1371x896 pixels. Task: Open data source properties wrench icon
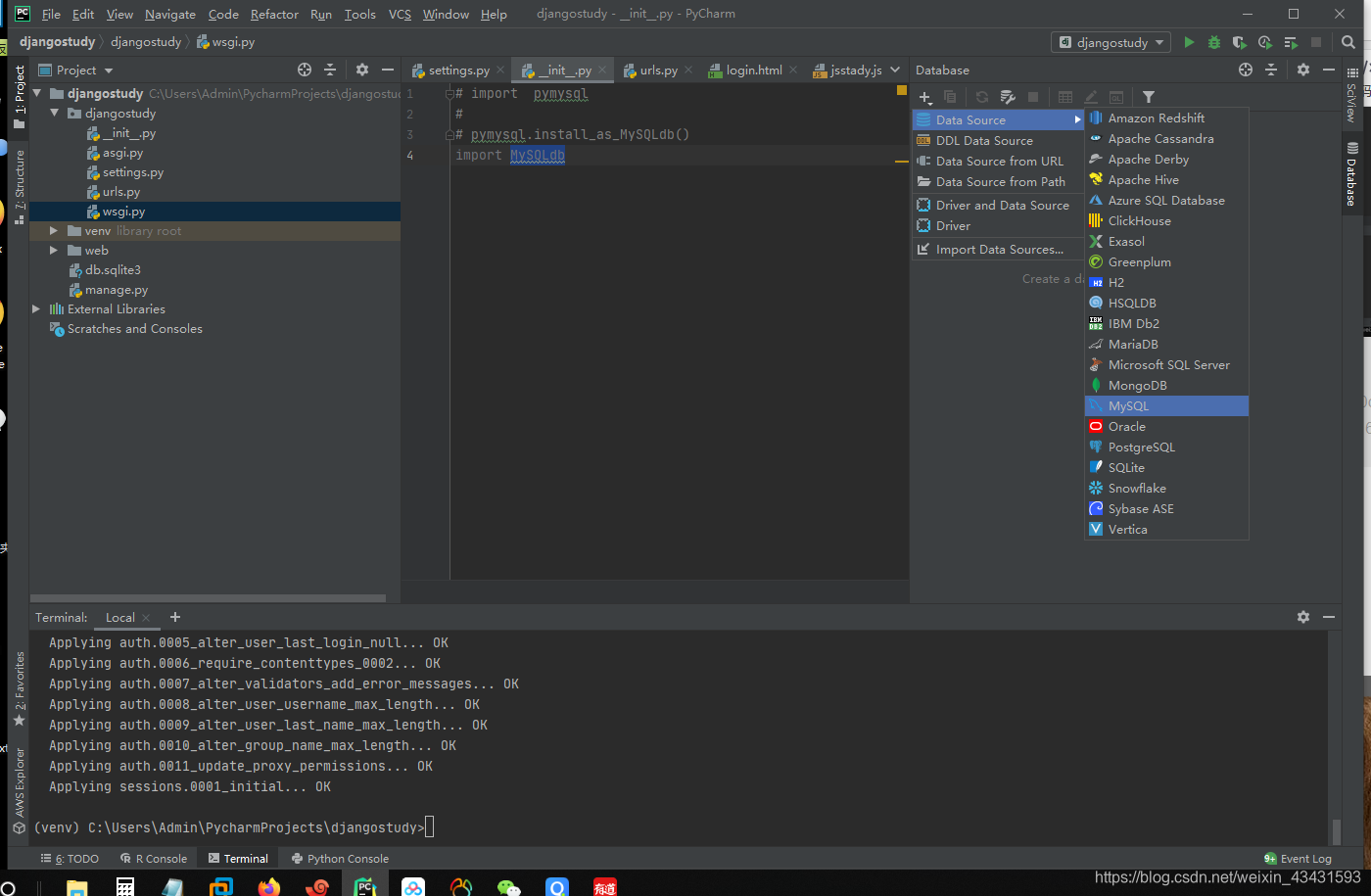tap(1008, 97)
